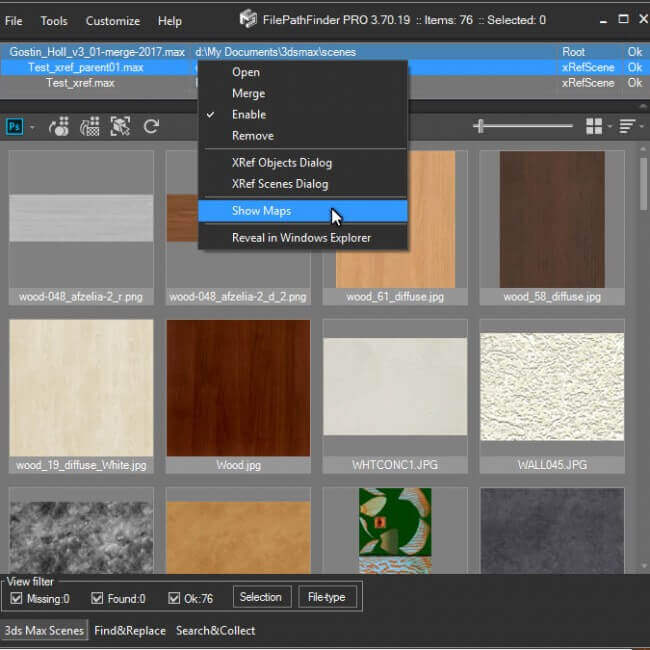
Task: Click the thumbnail grid view icon
Action: pyautogui.click(x=594, y=126)
